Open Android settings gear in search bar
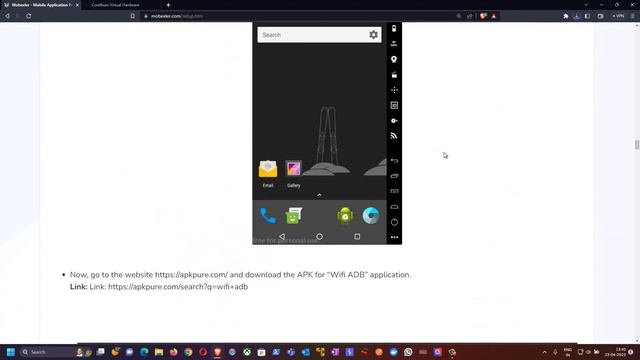The height and width of the screenshot is (360, 640). [x=373, y=35]
